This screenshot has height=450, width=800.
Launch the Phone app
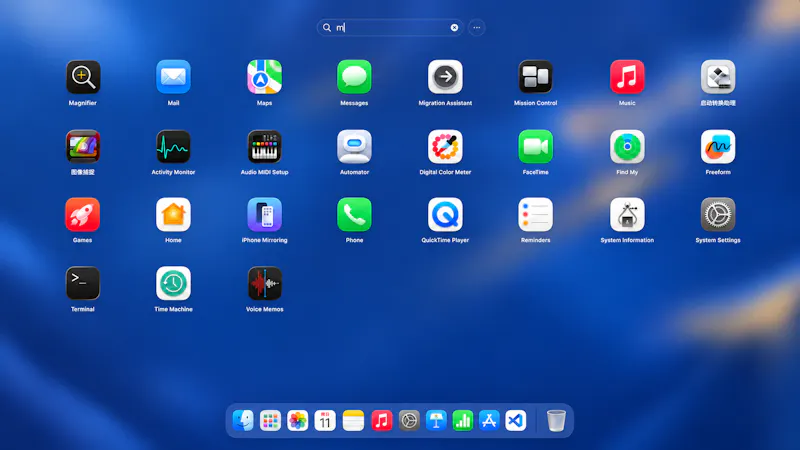point(354,215)
